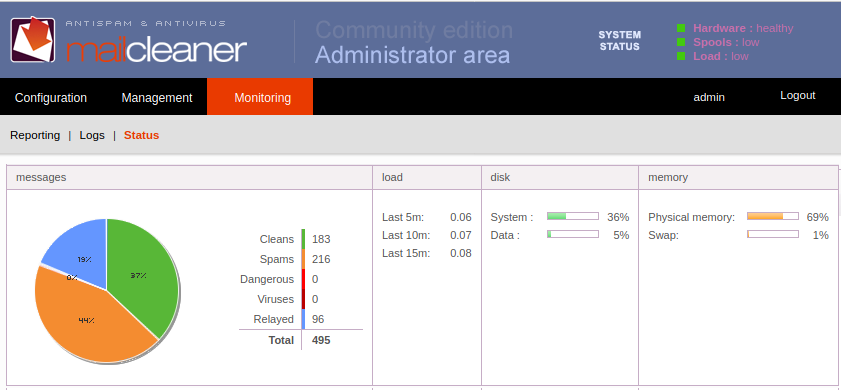
Task: Click the Physical memory usage bar
Action: click(772, 216)
